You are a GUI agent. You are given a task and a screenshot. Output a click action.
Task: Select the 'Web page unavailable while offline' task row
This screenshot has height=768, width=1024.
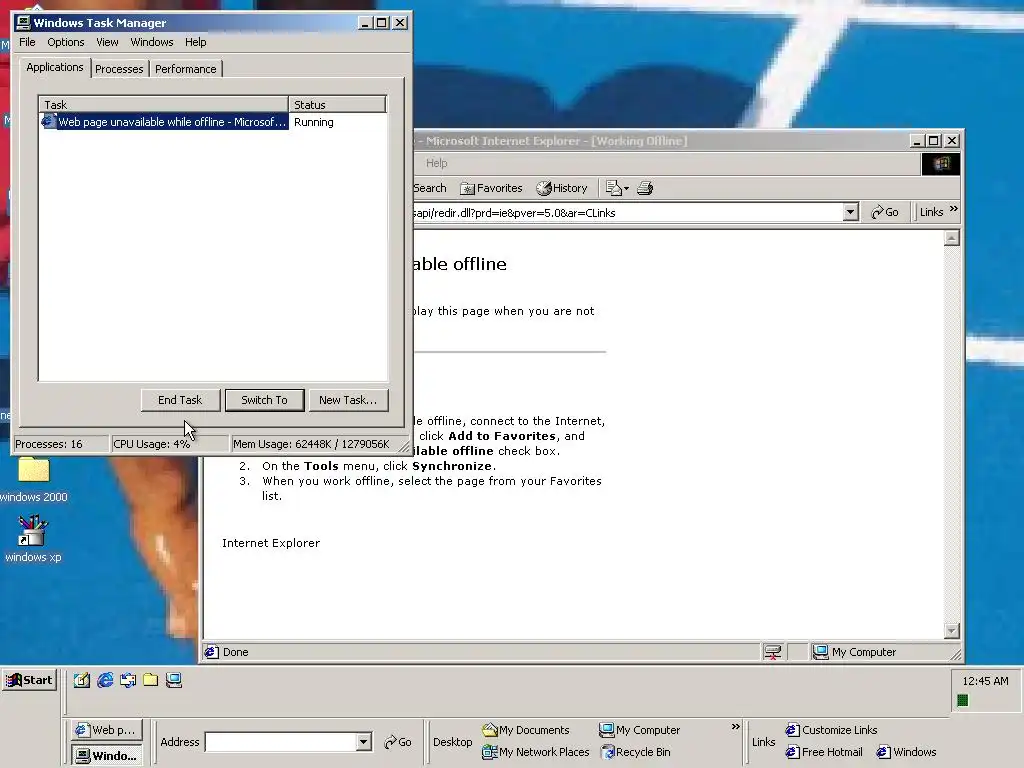[213, 122]
